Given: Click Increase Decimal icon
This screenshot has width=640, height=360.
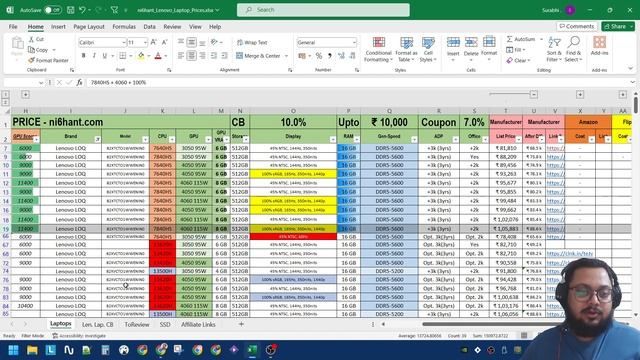Looking at the screenshot, I should click(341, 56).
